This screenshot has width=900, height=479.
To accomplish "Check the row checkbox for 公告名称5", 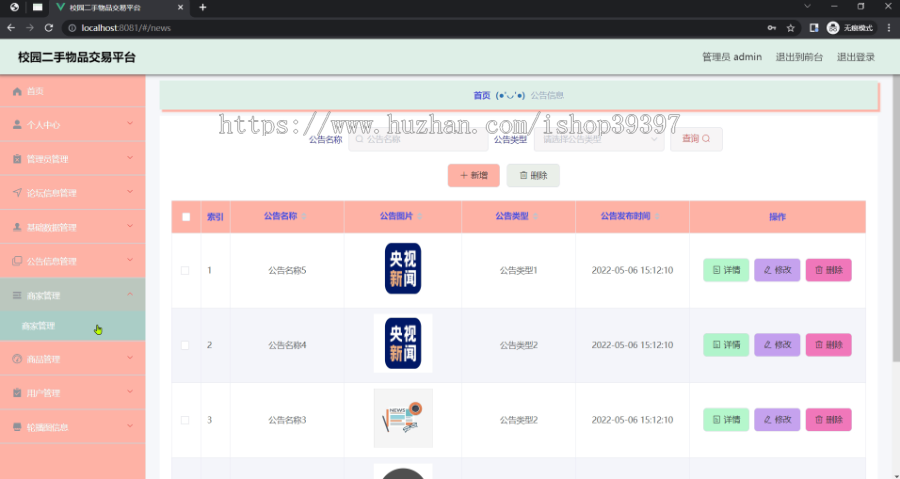I will (185, 270).
